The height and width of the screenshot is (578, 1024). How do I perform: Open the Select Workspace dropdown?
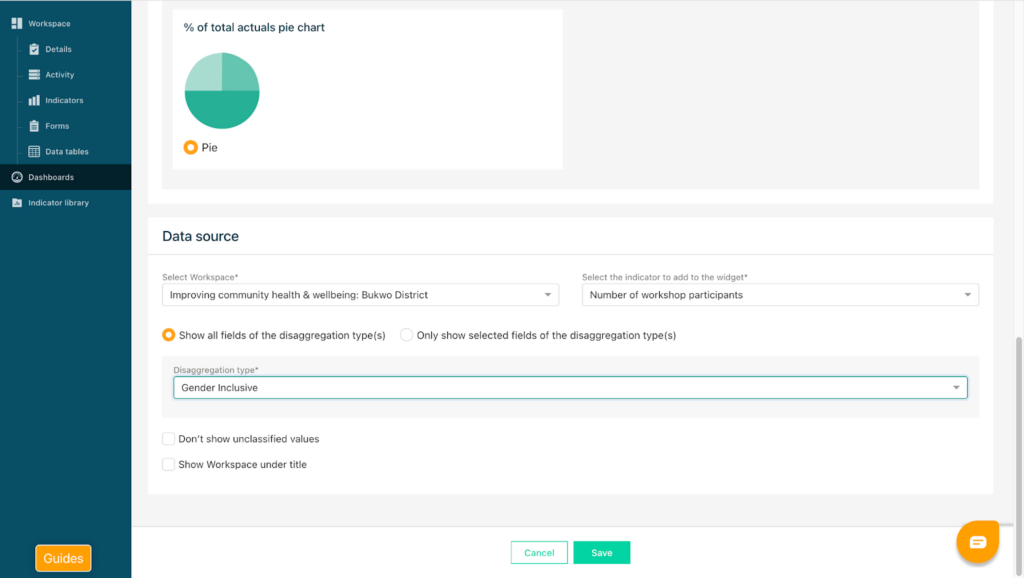coord(359,295)
